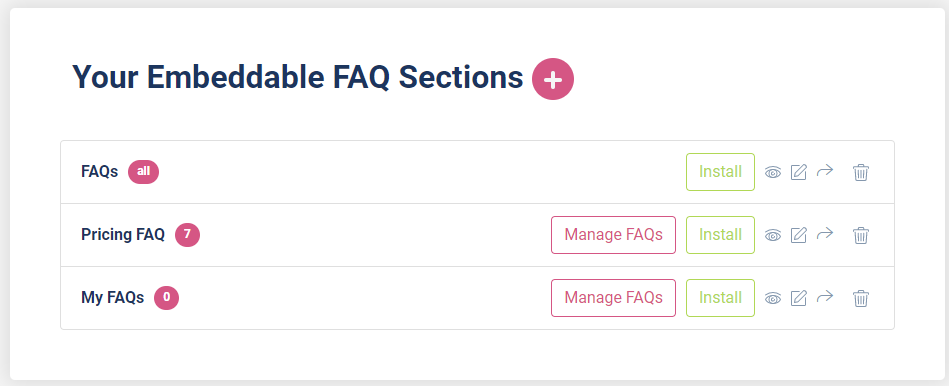Add a new FAQ section with plus button
This screenshot has width=949, height=386.
[553, 79]
